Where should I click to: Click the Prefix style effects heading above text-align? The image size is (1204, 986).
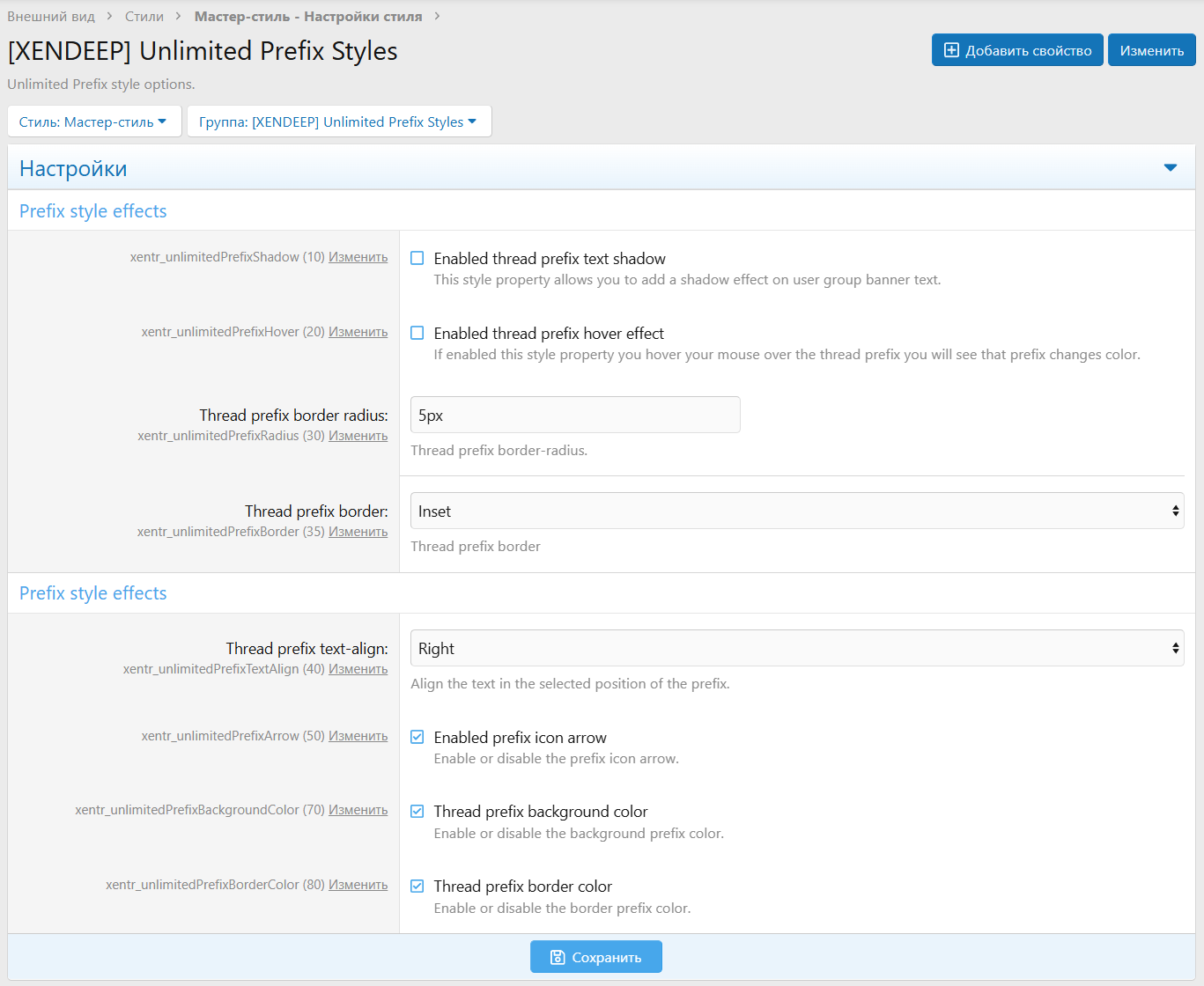(x=93, y=593)
